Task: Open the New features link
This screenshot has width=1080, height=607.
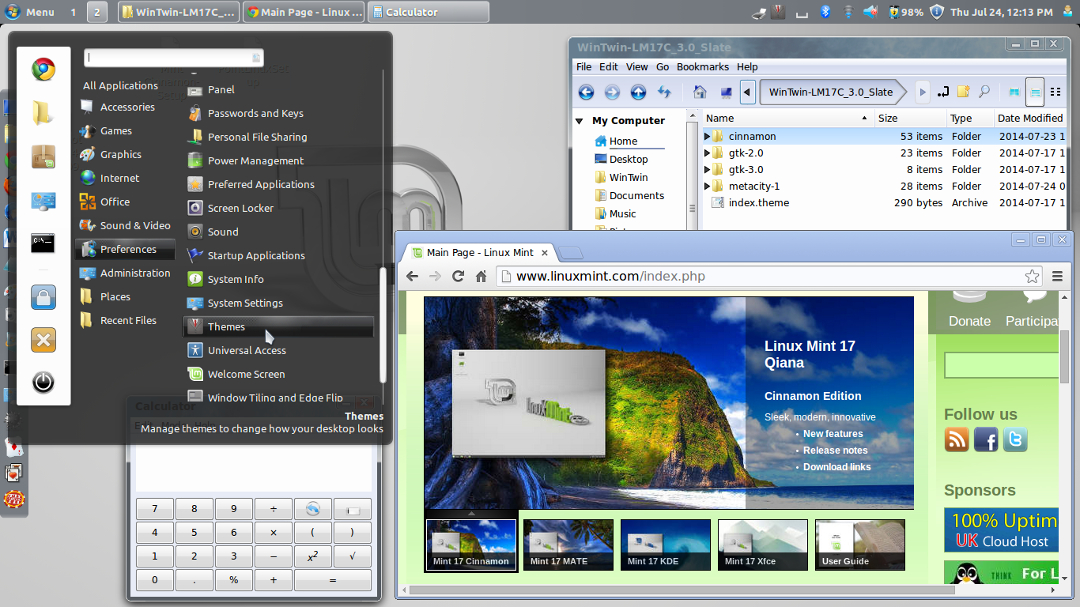Action: click(x=833, y=434)
